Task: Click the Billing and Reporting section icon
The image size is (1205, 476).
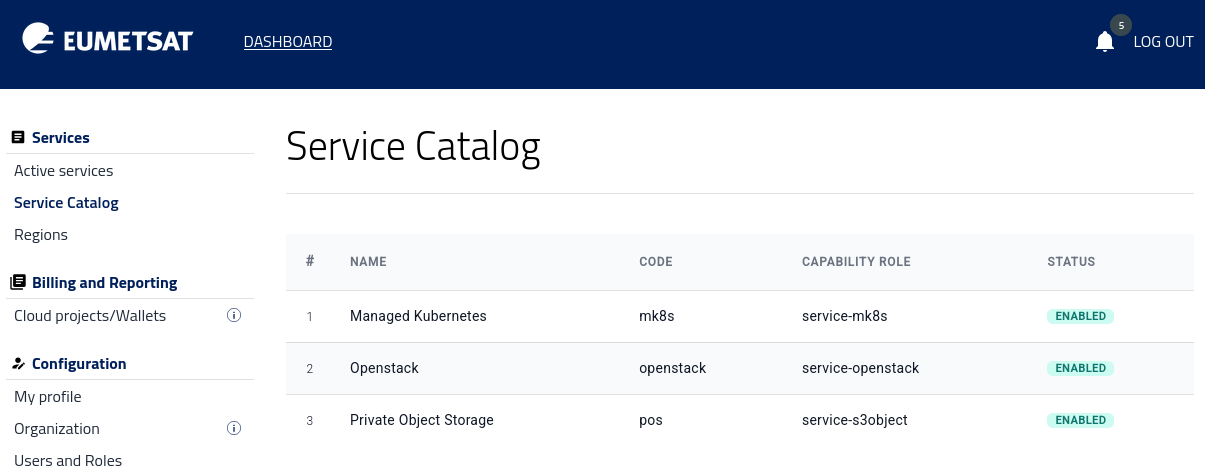Action: tap(18, 283)
